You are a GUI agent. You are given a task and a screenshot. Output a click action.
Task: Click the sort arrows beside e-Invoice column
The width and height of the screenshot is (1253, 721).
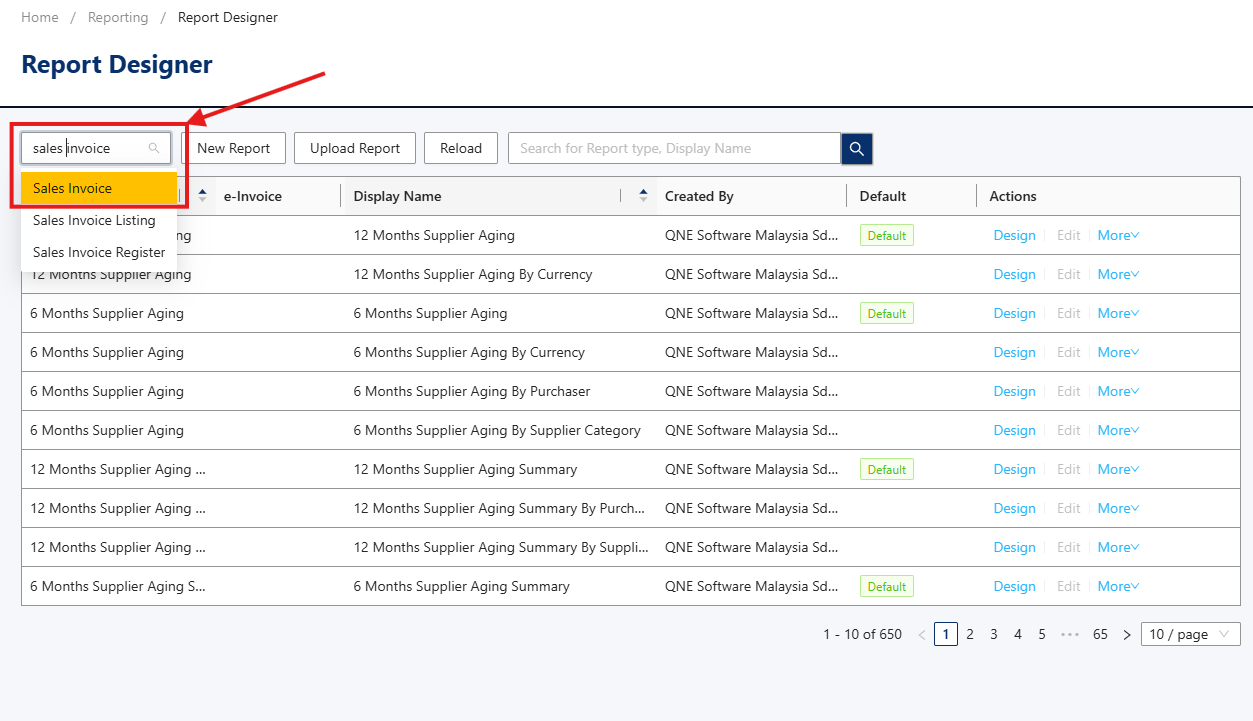point(202,196)
